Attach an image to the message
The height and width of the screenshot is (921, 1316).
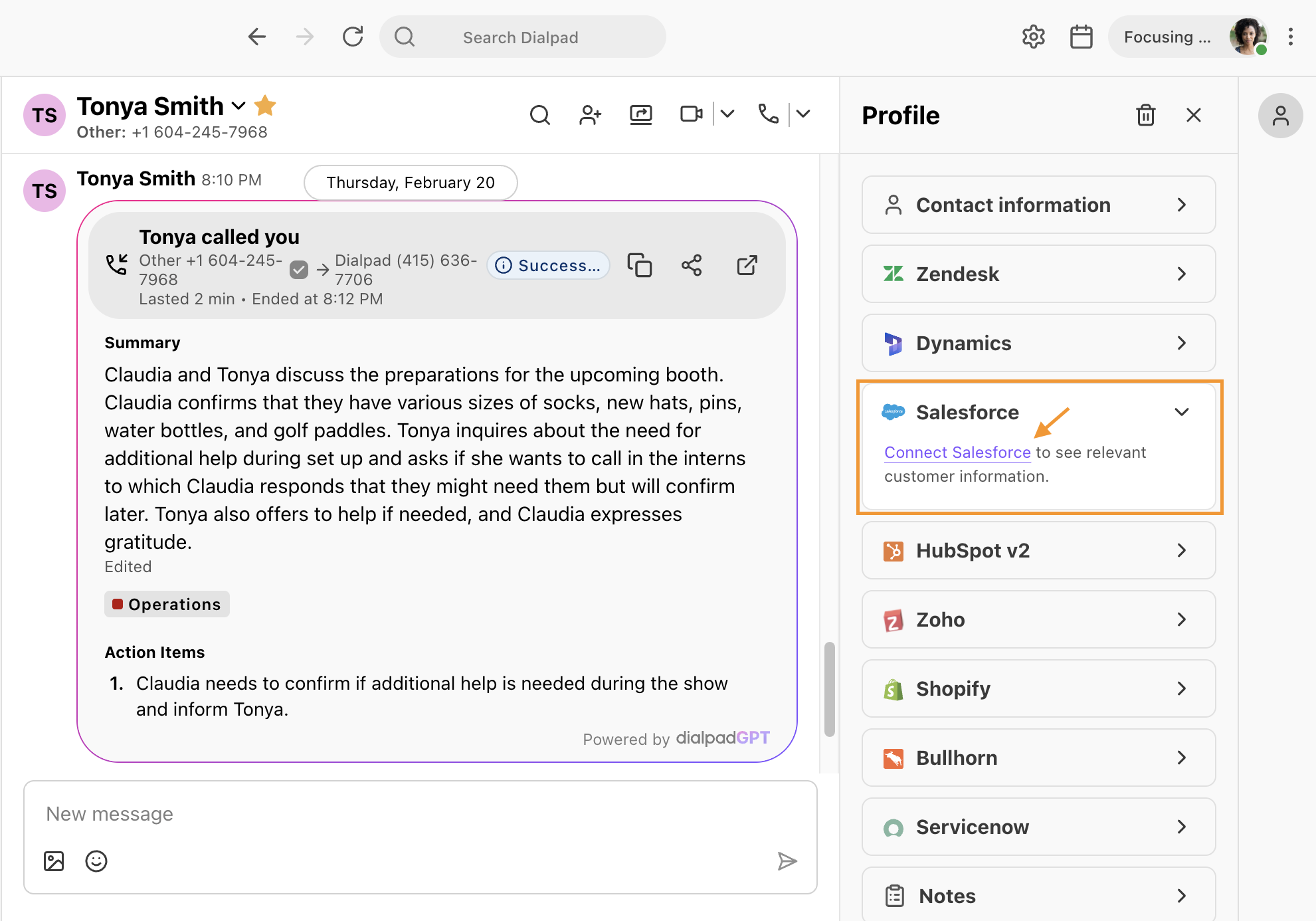[54, 861]
